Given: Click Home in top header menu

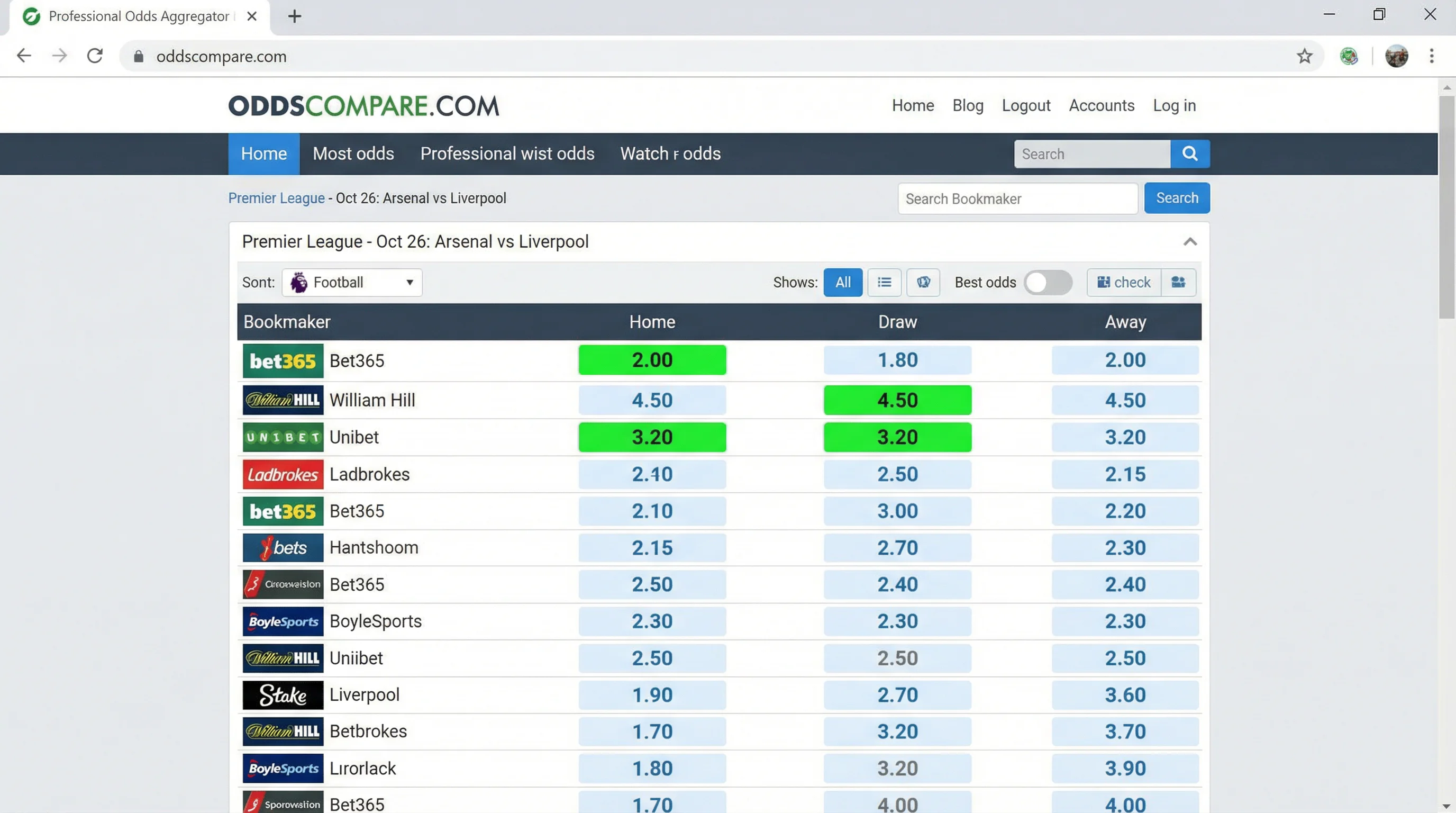Looking at the screenshot, I should [913, 106].
